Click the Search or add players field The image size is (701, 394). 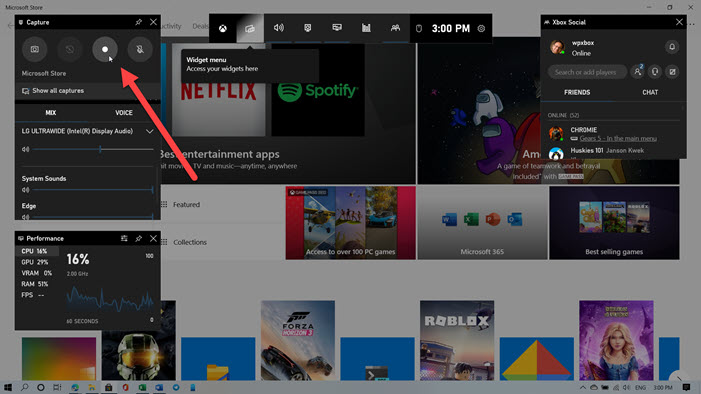pos(587,72)
